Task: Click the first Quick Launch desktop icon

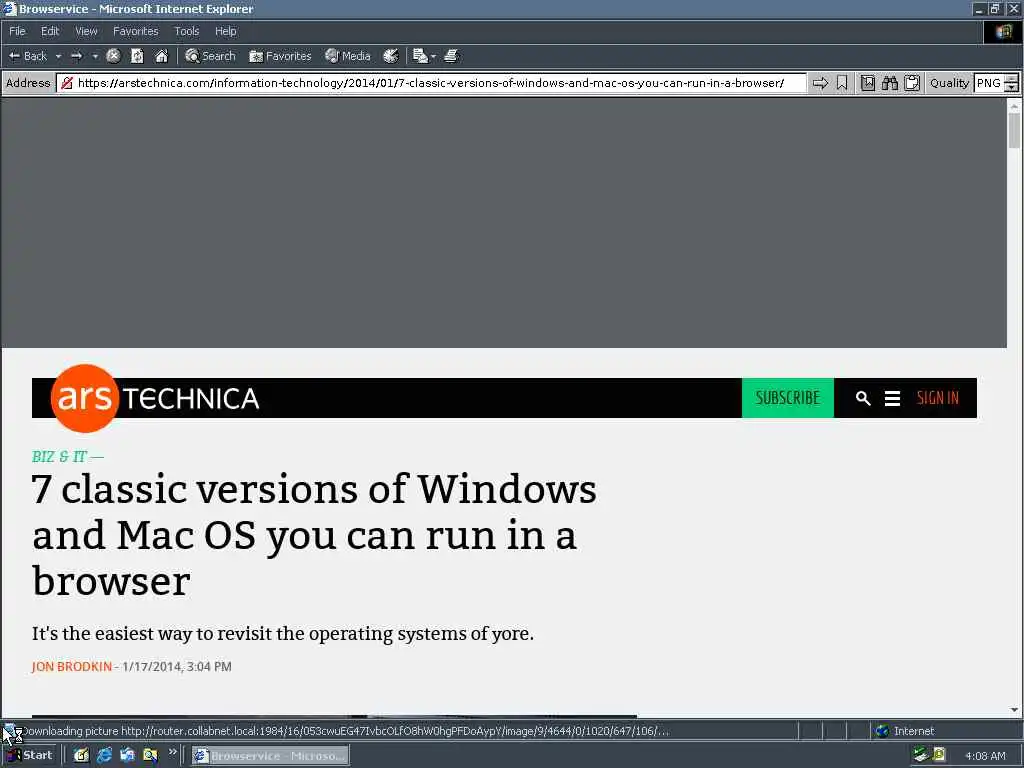Action: (x=81, y=756)
